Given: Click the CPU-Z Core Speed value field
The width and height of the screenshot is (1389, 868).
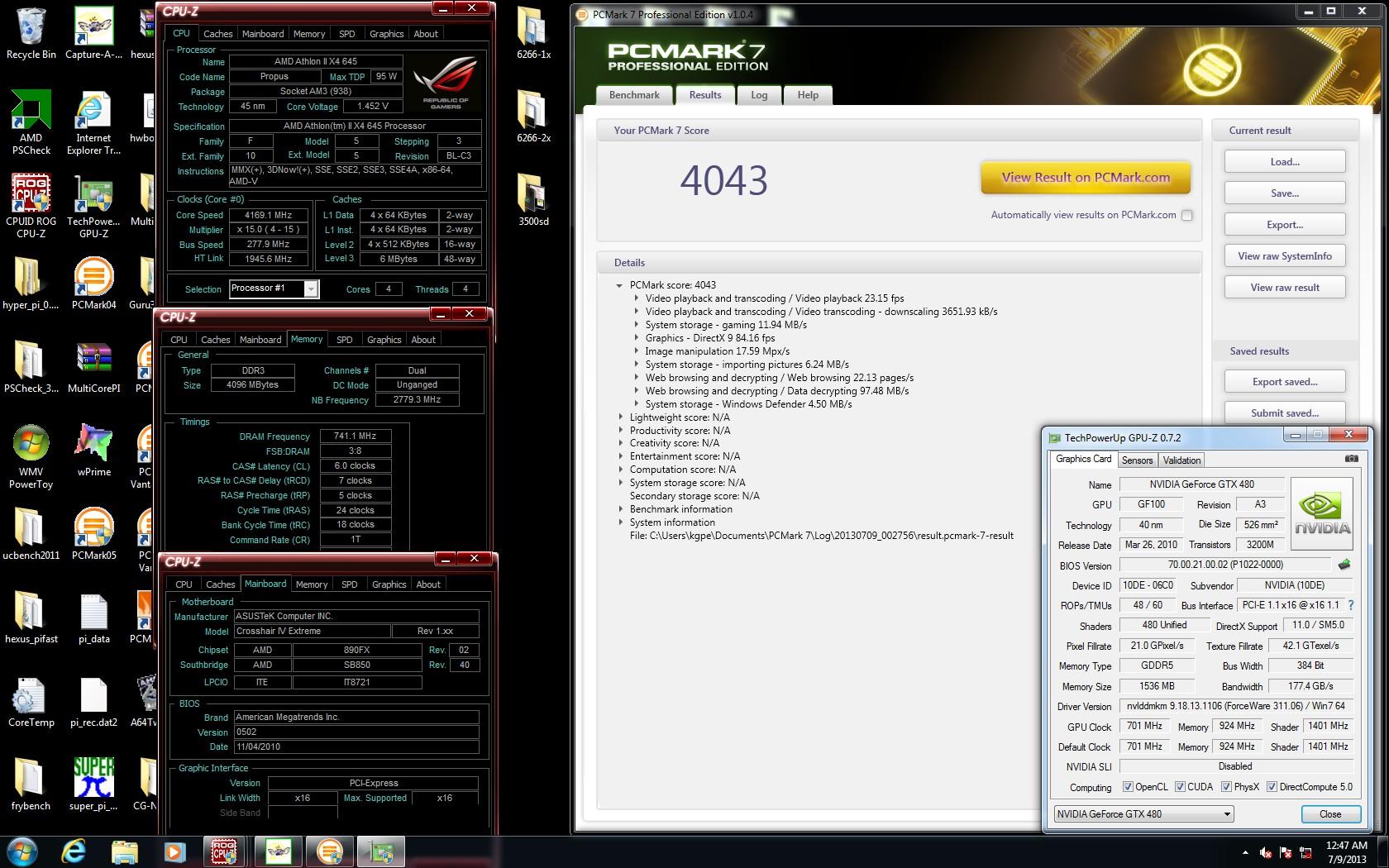Looking at the screenshot, I should click(268, 215).
